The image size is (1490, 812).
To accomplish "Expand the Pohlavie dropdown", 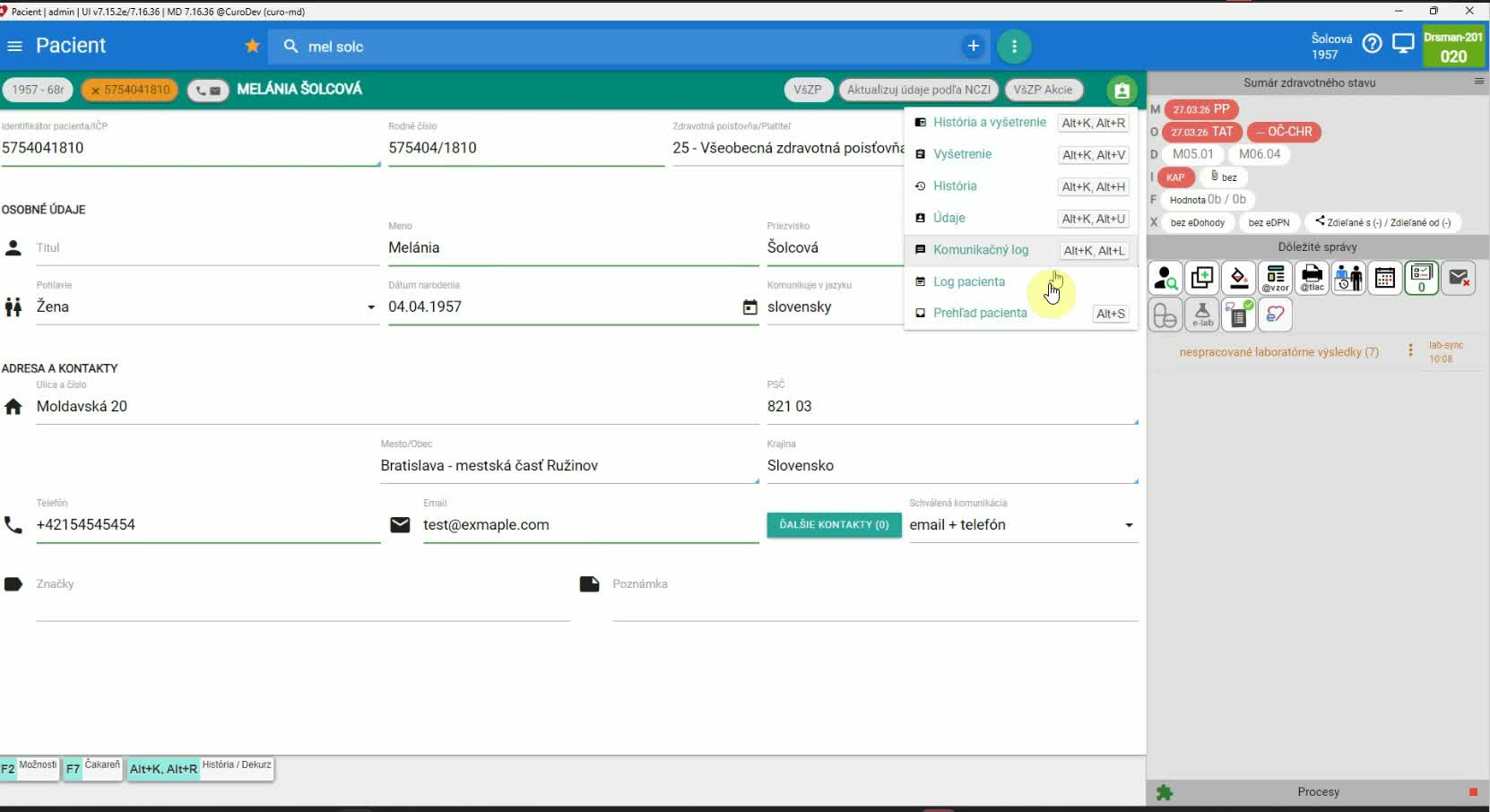I will click(x=370, y=307).
